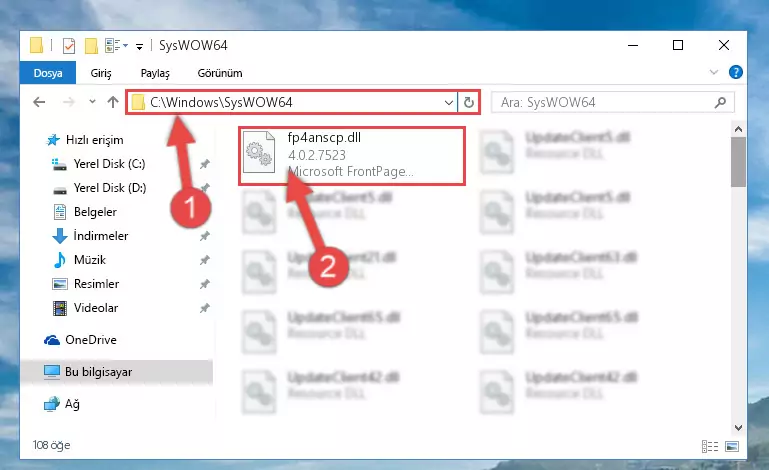Expand the ribbon with the chevron
769x470 pixels.
tap(714, 73)
